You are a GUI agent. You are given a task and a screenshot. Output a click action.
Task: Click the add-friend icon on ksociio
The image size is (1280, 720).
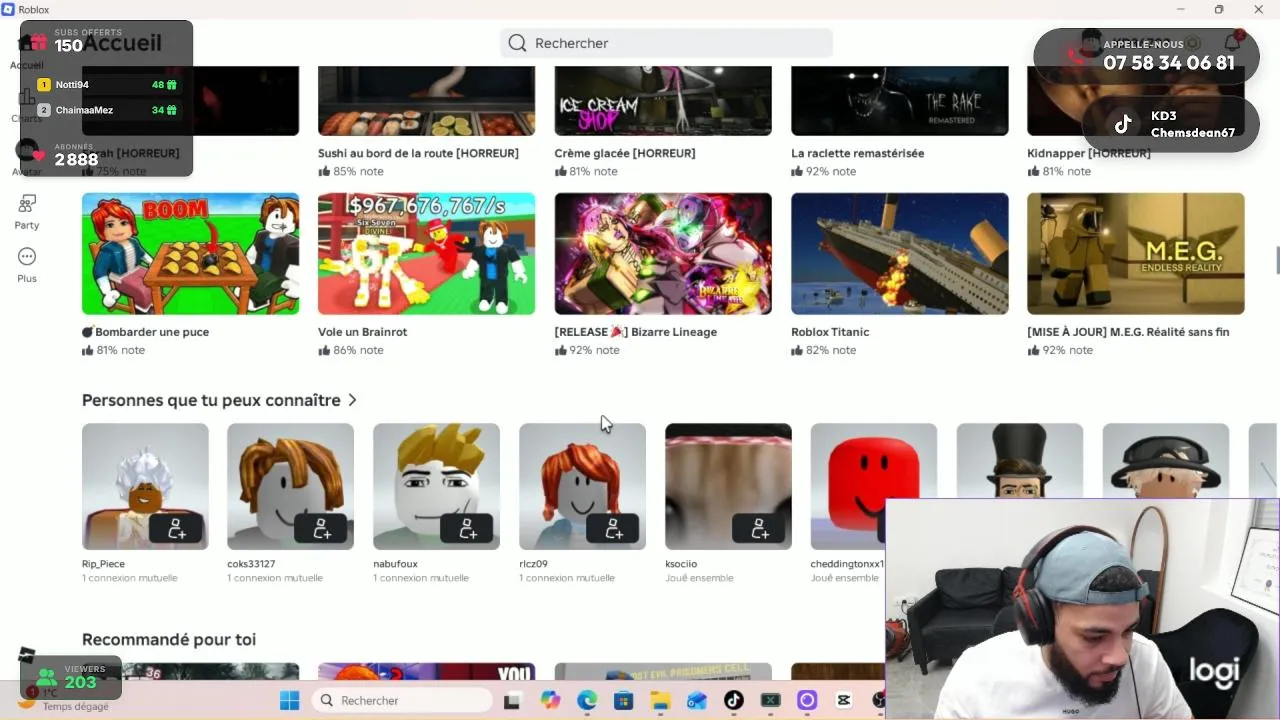point(760,529)
